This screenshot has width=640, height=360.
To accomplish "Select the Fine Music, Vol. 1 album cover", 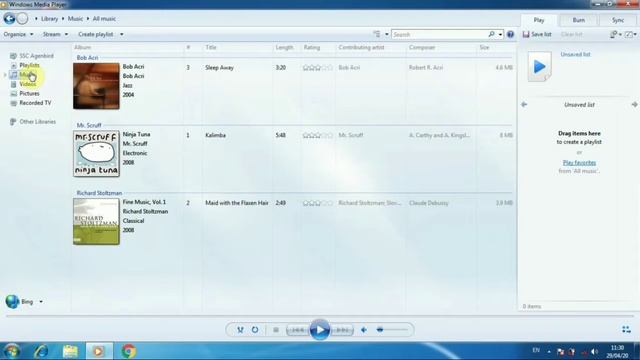I will point(96,222).
